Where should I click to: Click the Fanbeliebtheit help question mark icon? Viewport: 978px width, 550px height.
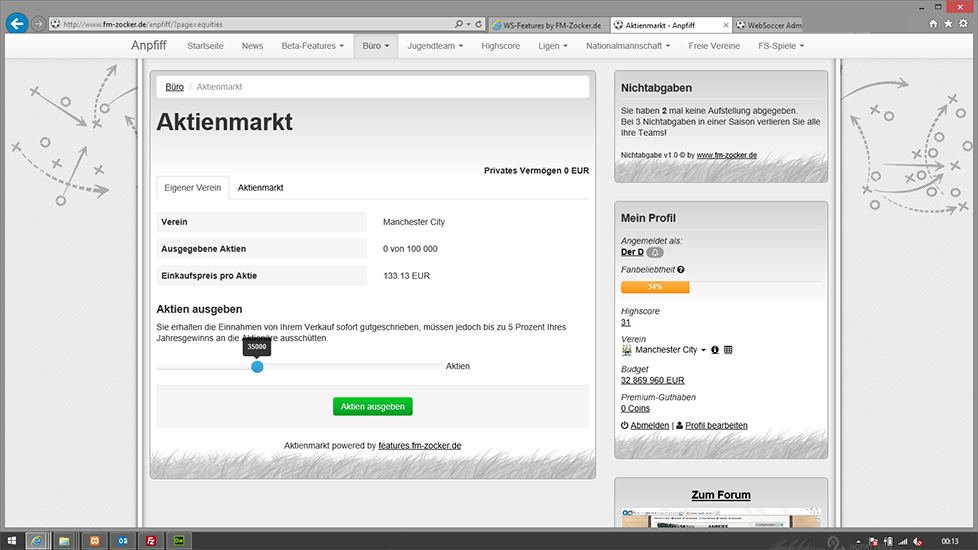[x=681, y=270]
